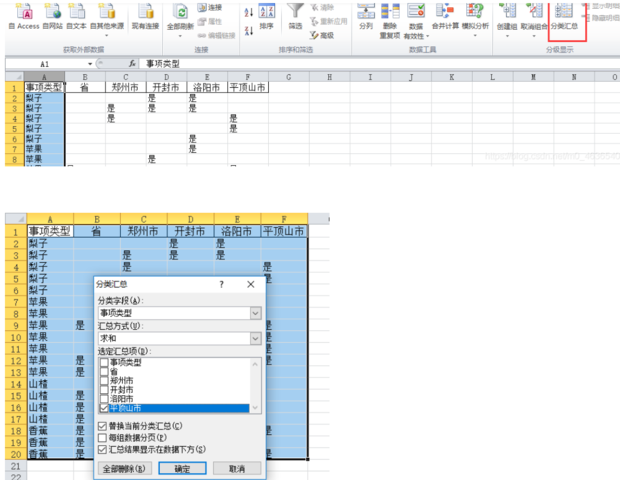Click the 自网站 (From Web) icon
This screenshot has height=480, width=620.
[x=53, y=17]
